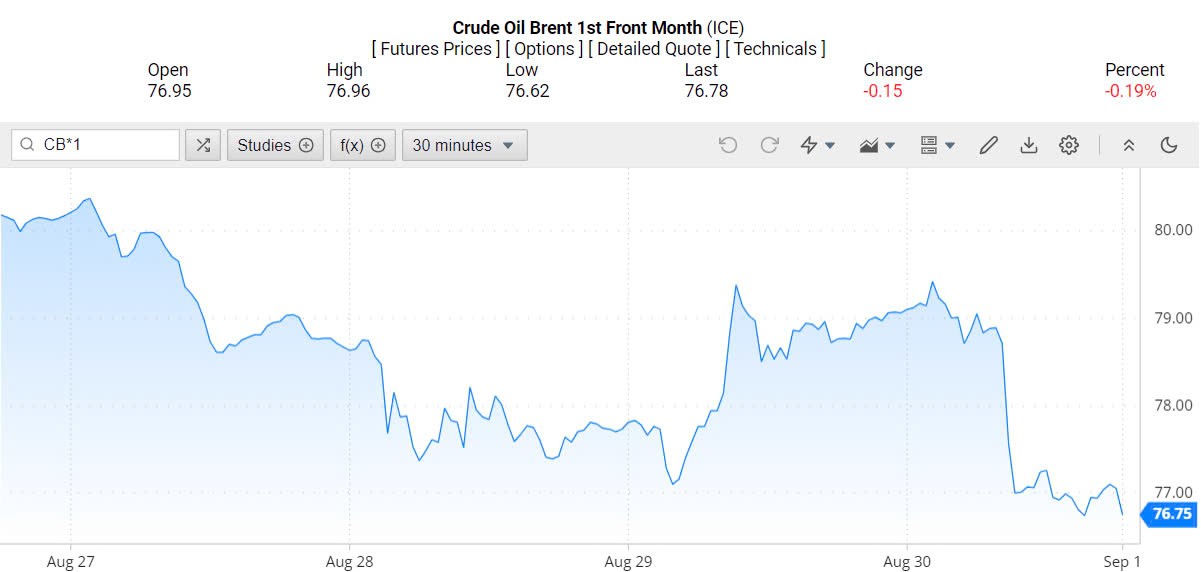This screenshot has width=1201, height=572.
Task: Open the events lightning dropdown
Action: tap(818, 145)
